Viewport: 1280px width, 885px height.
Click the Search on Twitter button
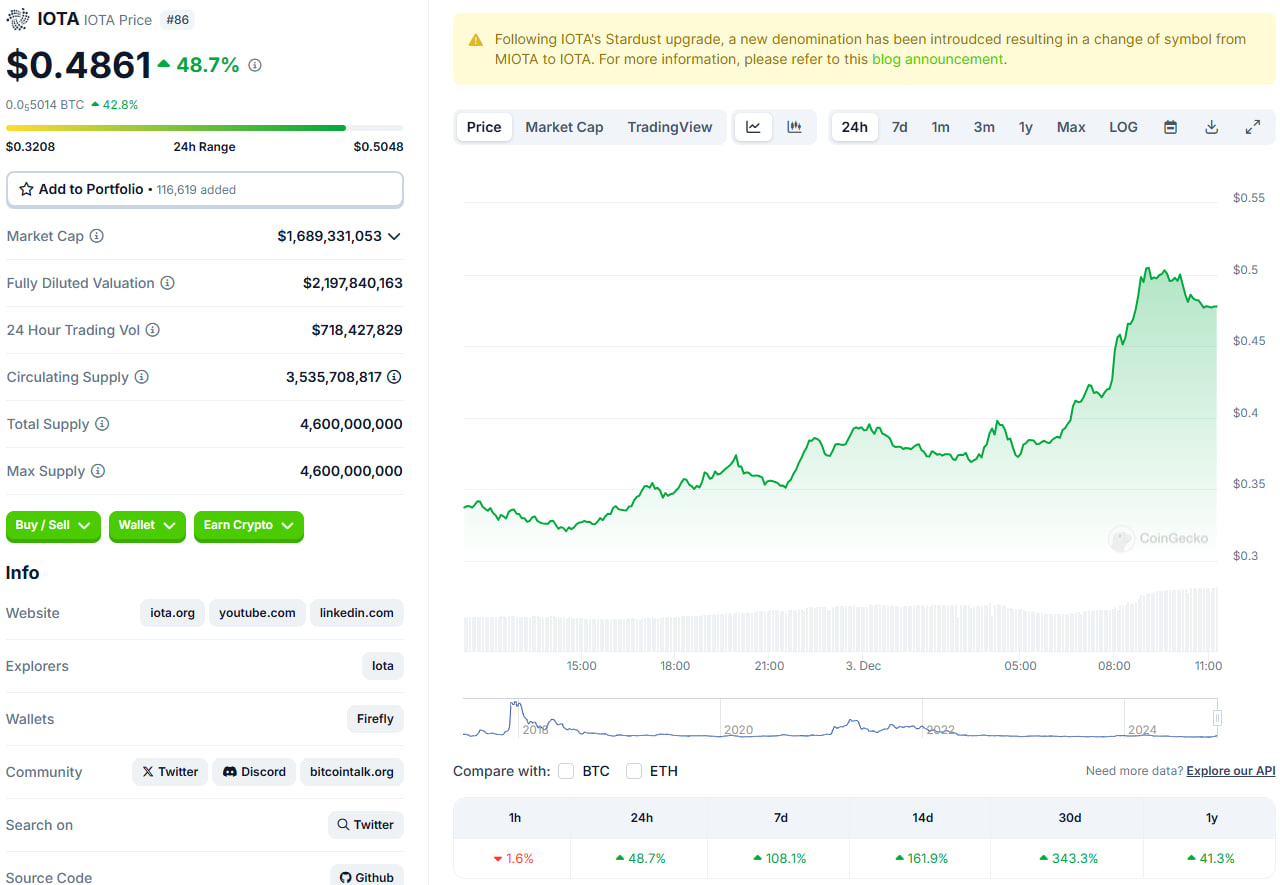[x=366, y=825]
